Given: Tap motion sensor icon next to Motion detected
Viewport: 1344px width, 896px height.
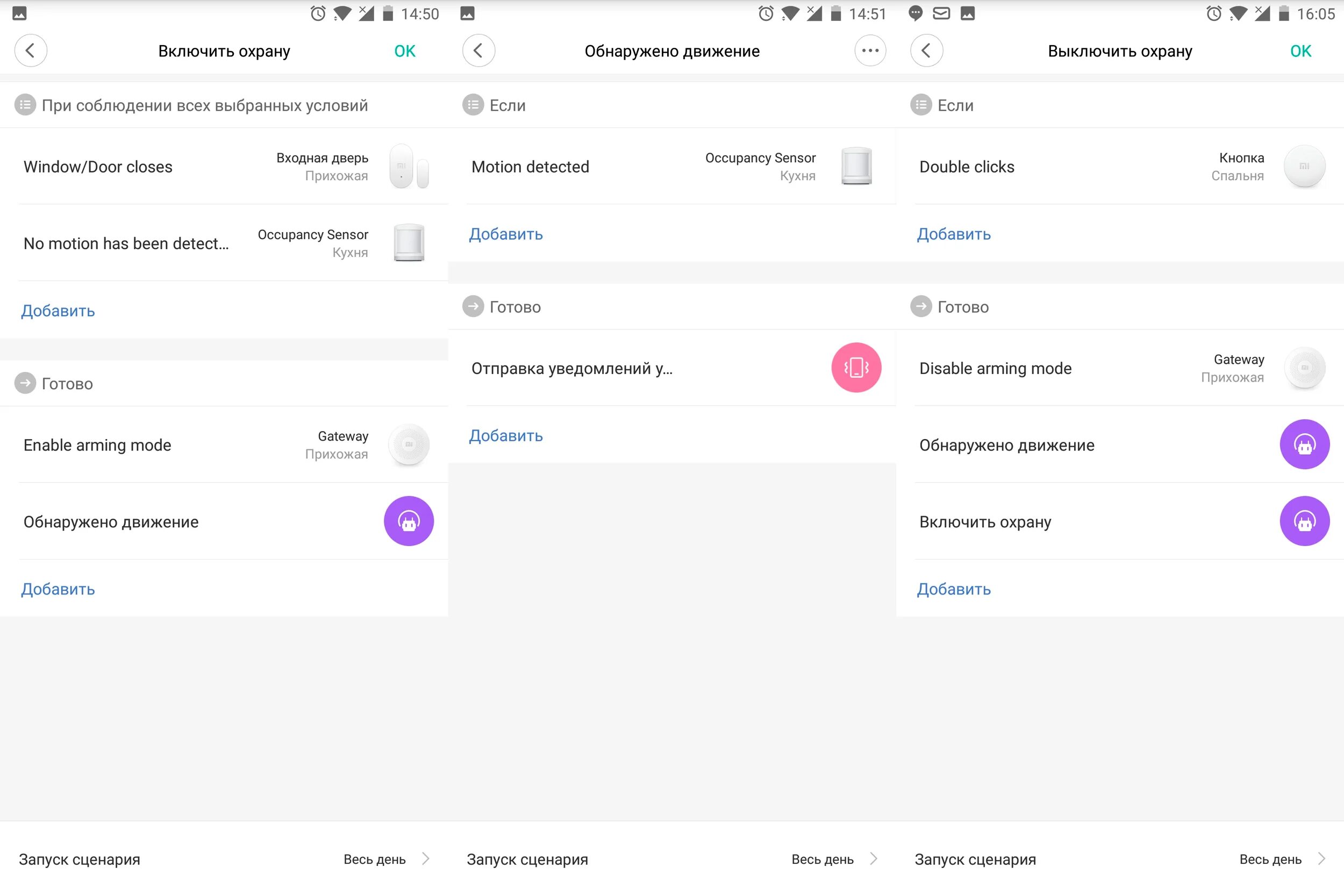Looking at the screenshot, I should [x=856, y=166].
